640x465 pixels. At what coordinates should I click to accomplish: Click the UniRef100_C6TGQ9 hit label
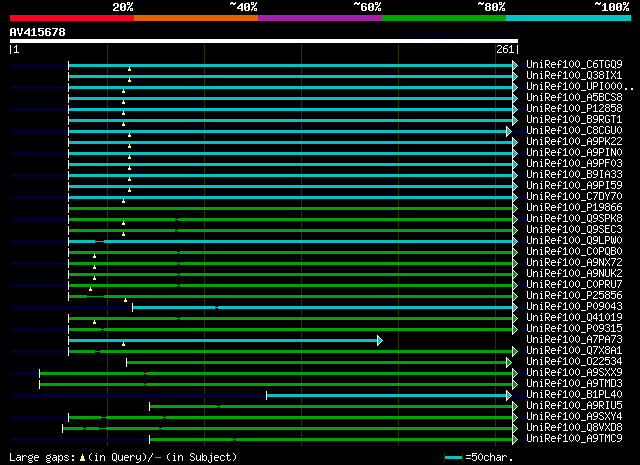(x=574, y=65)
